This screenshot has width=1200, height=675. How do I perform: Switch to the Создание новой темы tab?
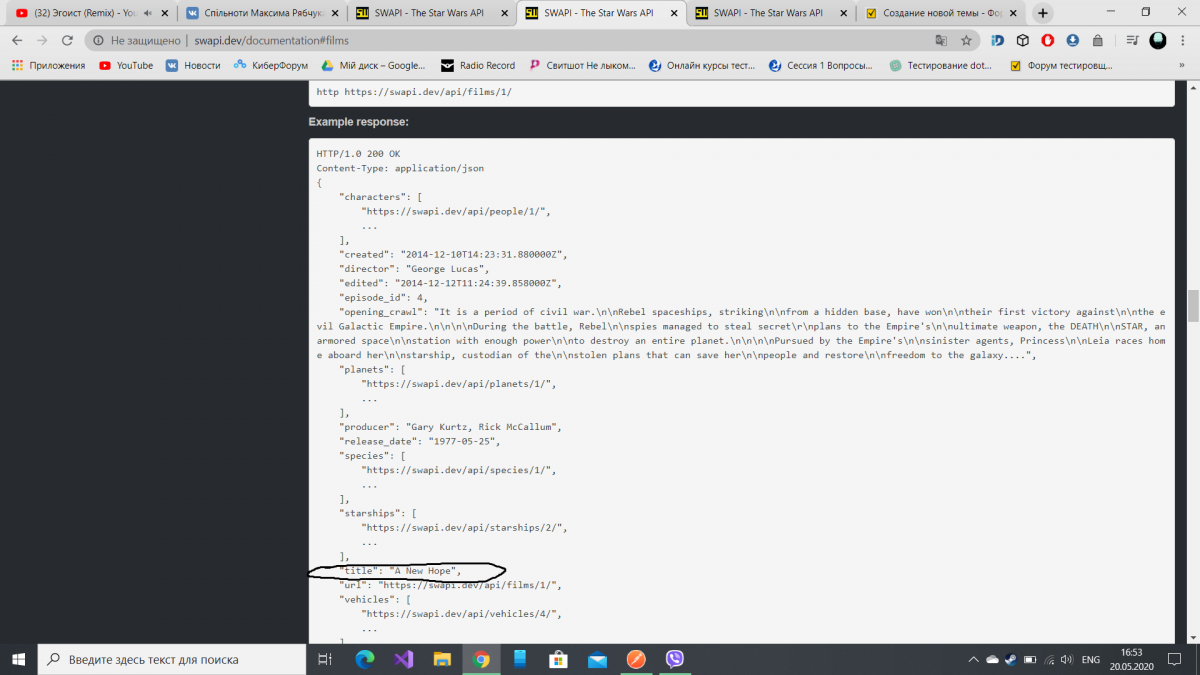(x=942, y=13)
